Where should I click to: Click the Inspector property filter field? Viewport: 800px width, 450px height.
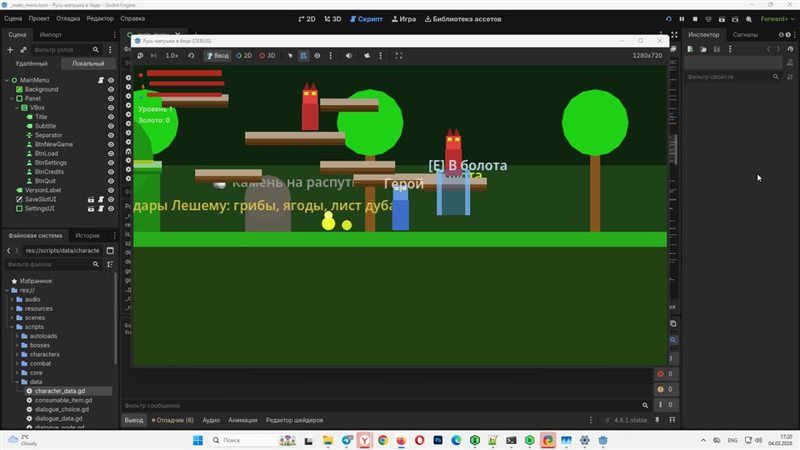pos(733,77)
